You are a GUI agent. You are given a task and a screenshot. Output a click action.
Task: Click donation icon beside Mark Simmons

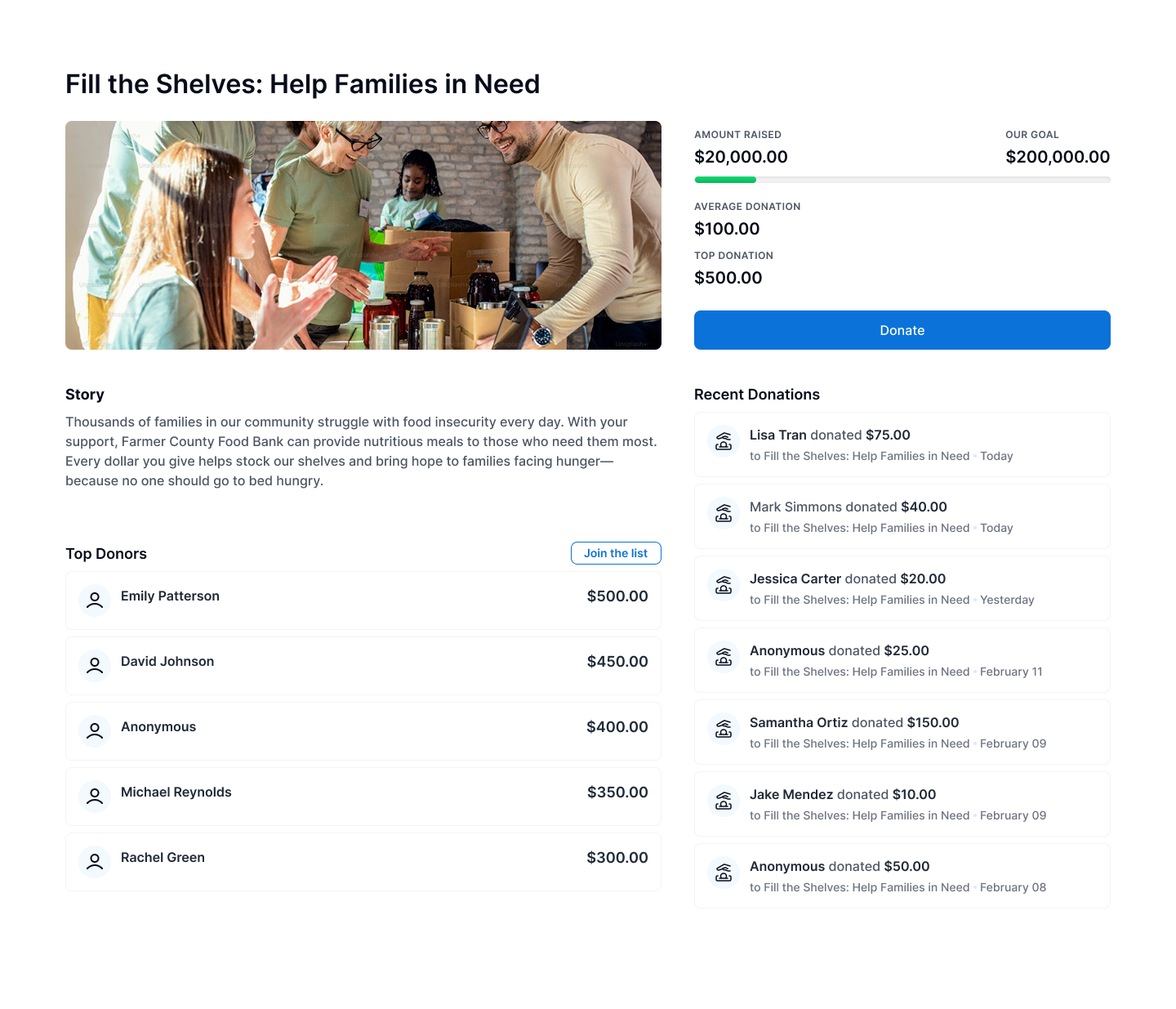[x=724, y=516]
